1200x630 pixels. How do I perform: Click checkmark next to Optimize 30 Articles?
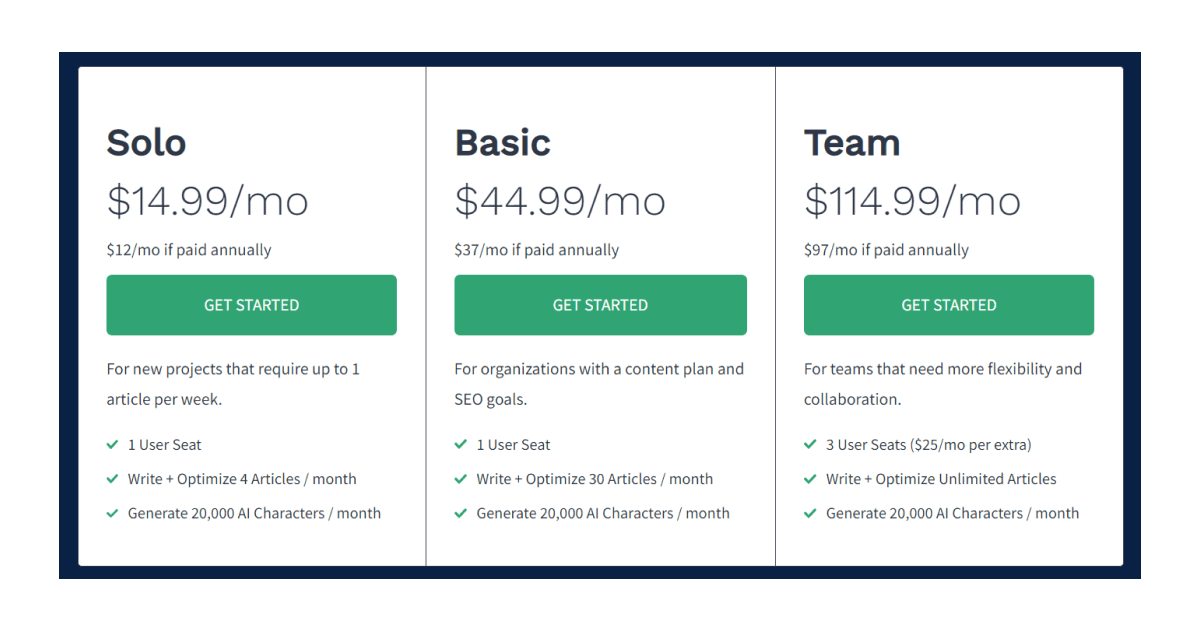[x=461, y=479]
